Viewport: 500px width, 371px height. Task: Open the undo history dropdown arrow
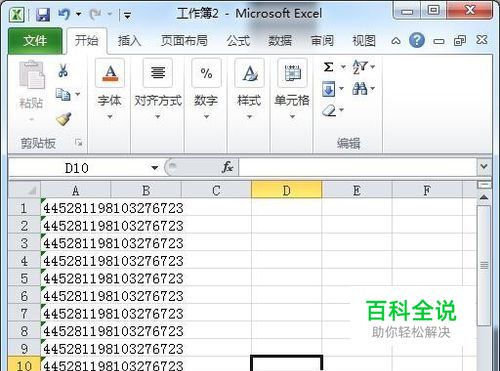[x=78, y=14]
